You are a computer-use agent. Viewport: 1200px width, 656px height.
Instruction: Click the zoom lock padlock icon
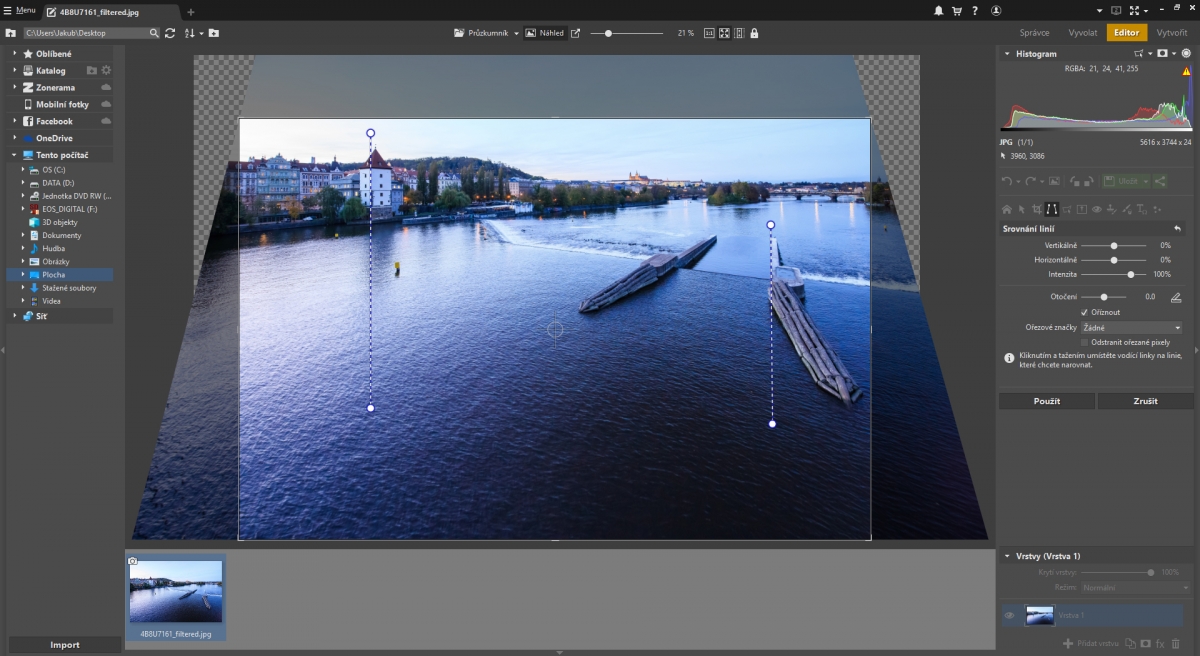point(754,33)
